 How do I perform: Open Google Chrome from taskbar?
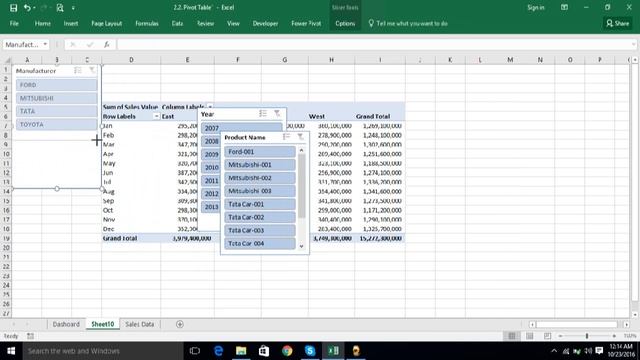tap(287, 351)
